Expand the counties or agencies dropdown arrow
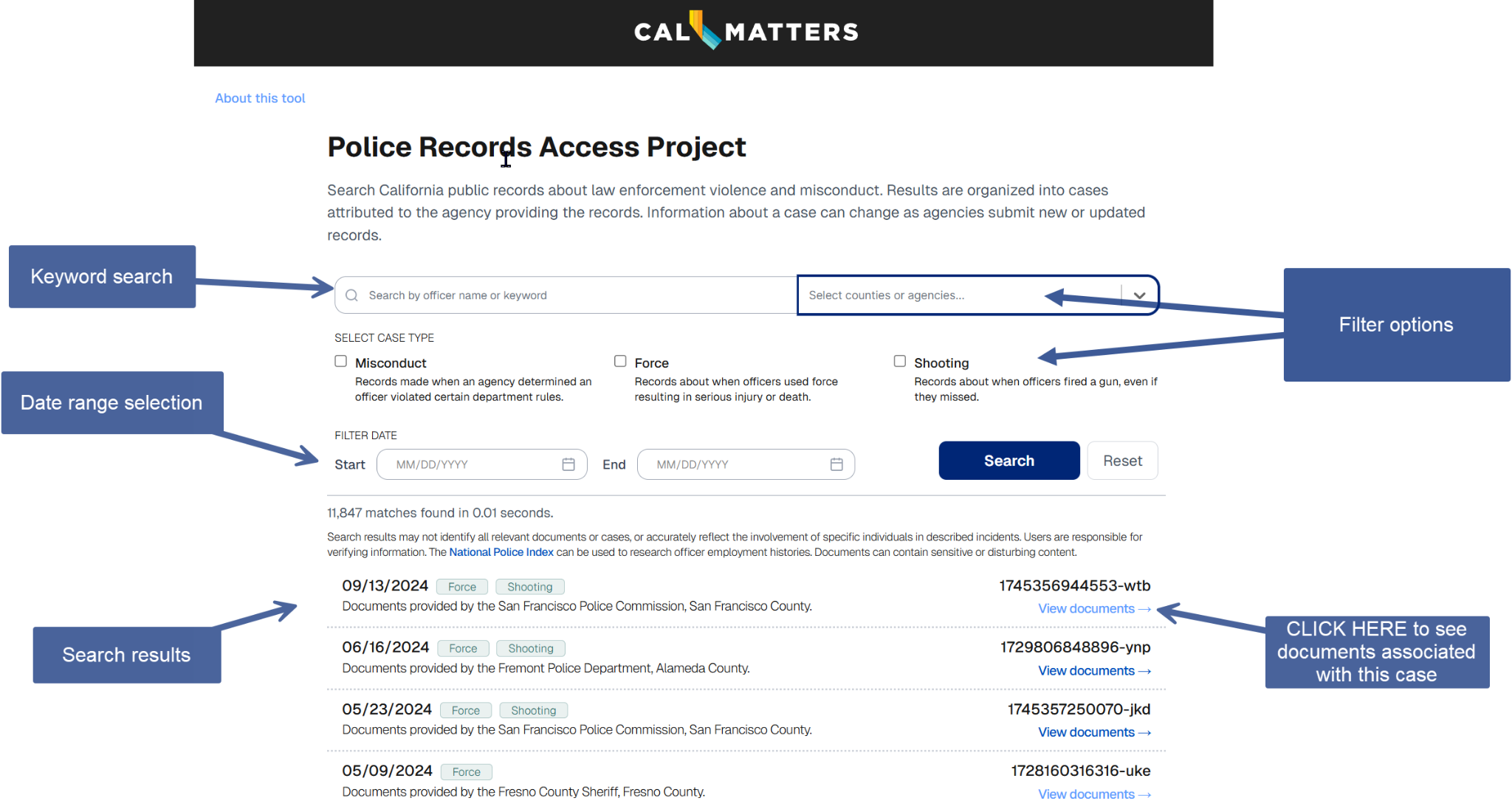Viewport: 1512px width, 812px height. click(1139, 295)
